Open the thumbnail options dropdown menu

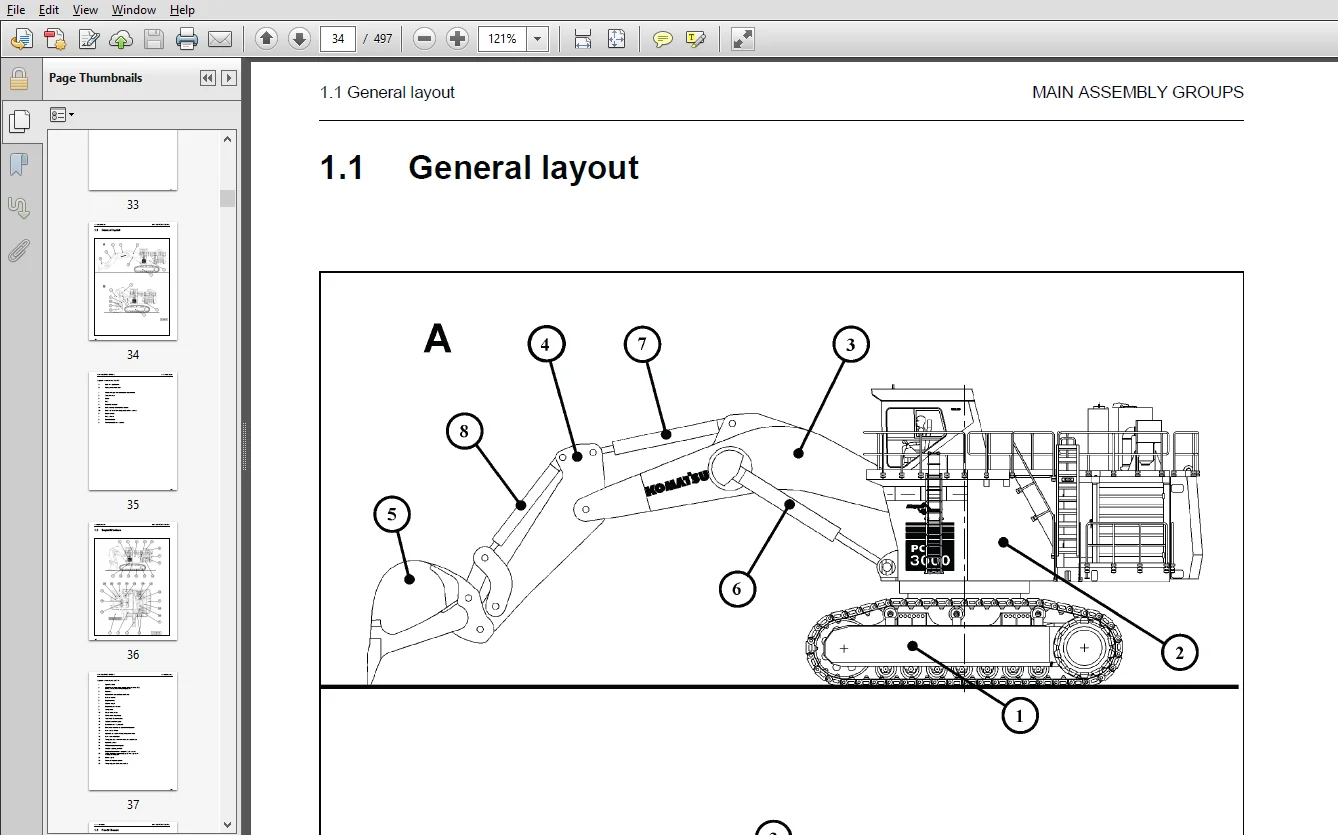(x=62, y=115)
